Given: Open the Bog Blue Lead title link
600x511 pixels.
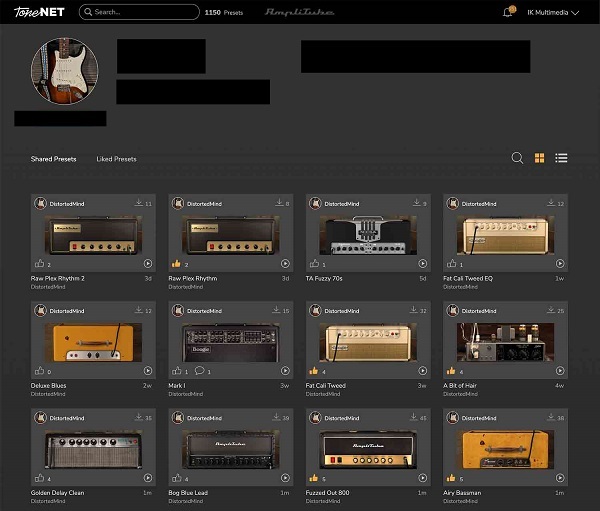Looking at the screenshot, I should pyautogui.click(x=188, y=493).
